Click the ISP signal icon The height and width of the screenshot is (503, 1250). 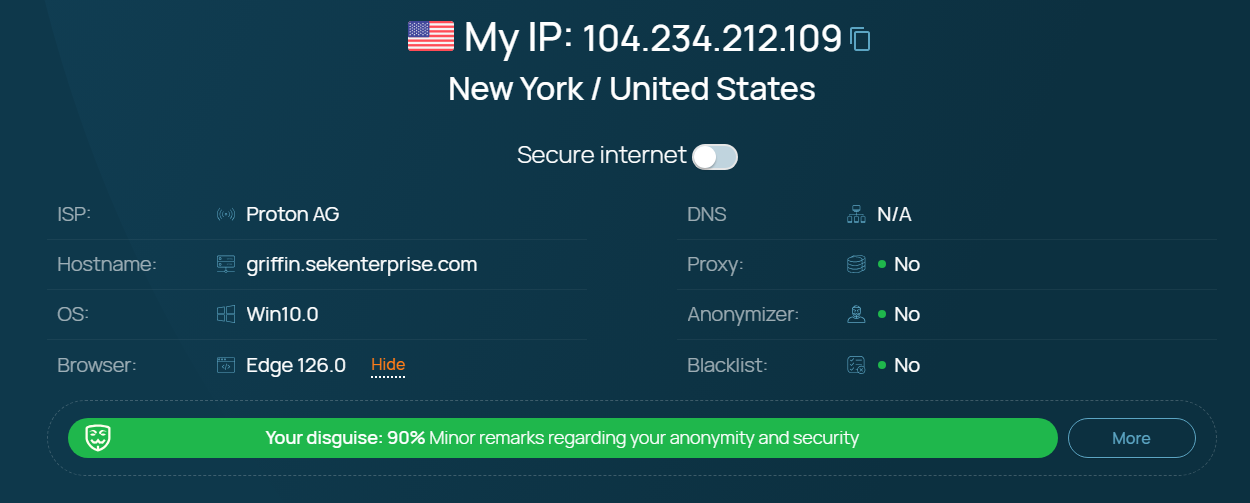pyautogui.click(x=226, y=214)
